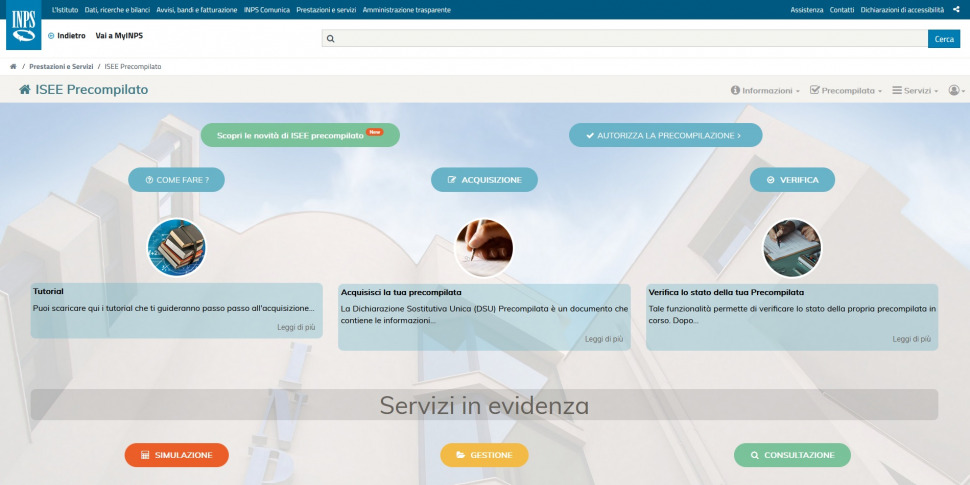
Task: Click the CONSULTAZIONE button
Action: (x=792, y=455)
